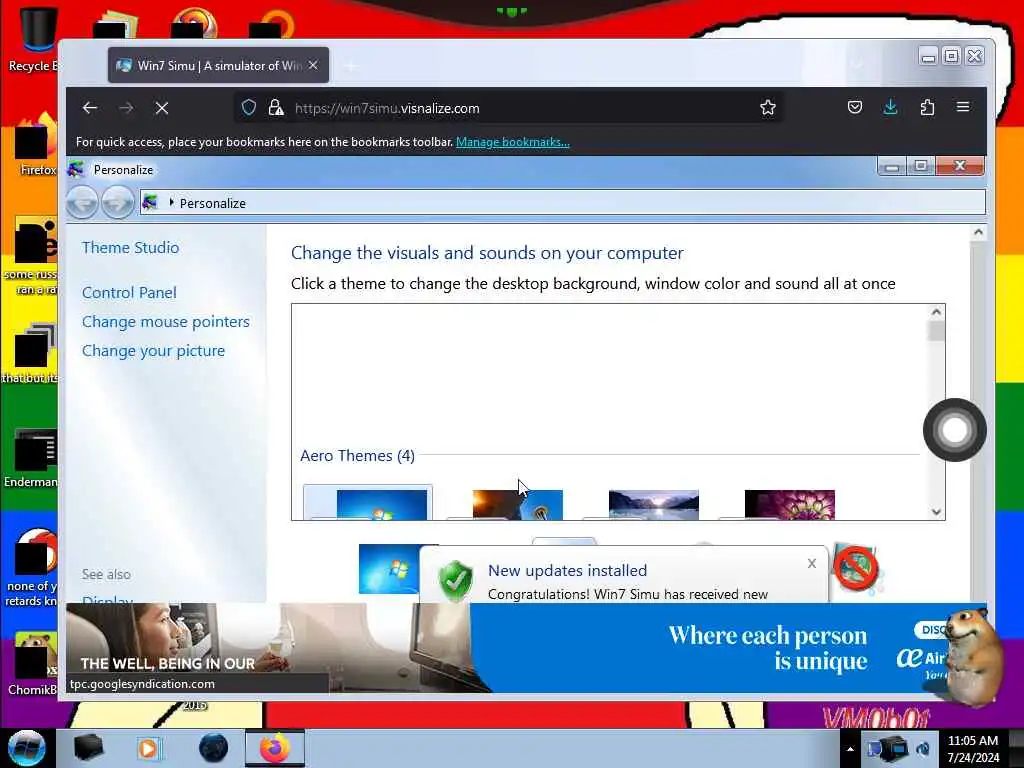1024x768 pixels.
Task: Select the second Aero theme thumbnail
Action: tap(517, 505)
